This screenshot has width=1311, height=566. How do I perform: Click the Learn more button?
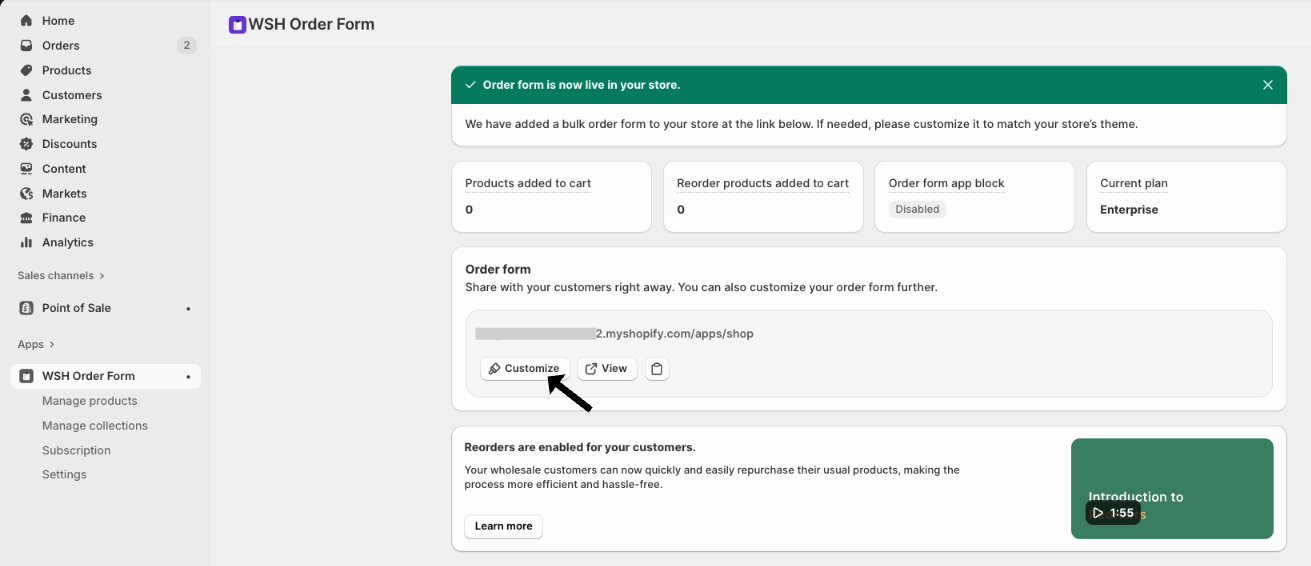pos(503,526)
